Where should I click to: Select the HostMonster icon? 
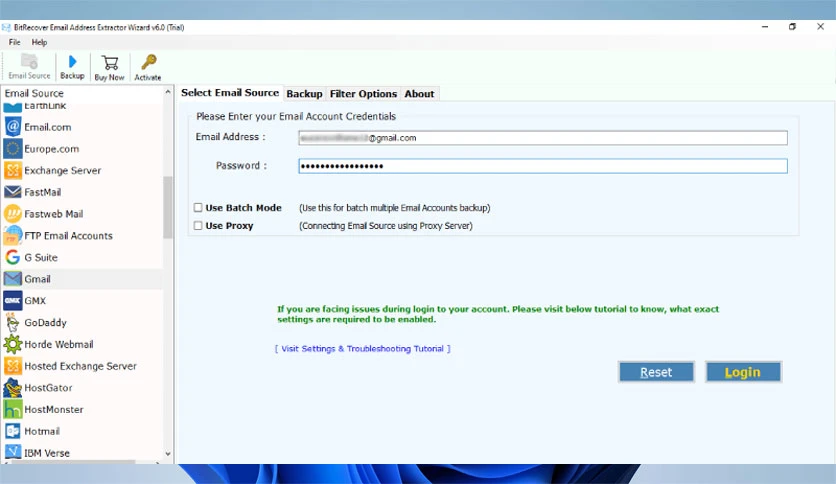coord(13,409)
